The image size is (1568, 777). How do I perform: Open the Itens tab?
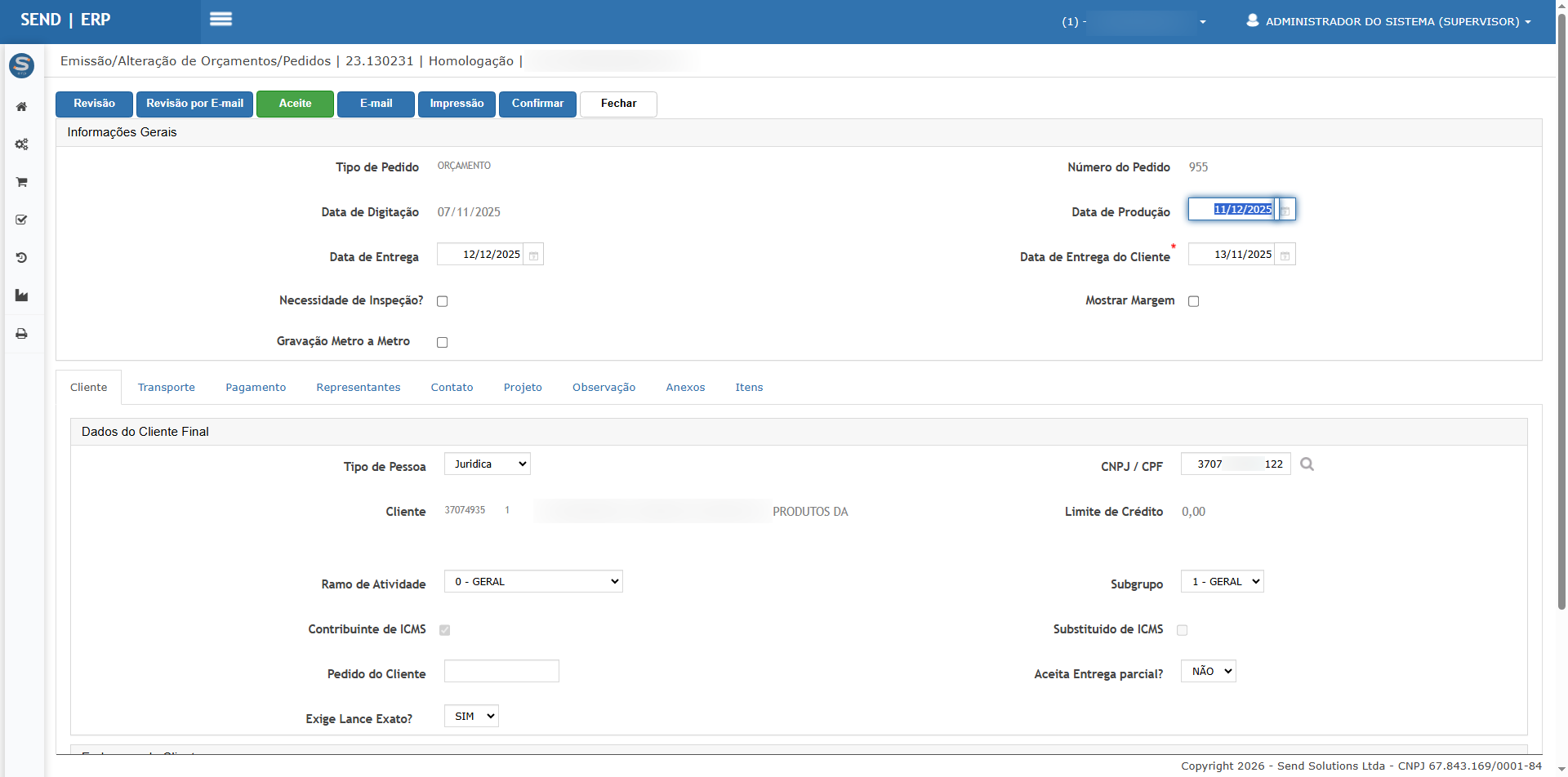749,388
